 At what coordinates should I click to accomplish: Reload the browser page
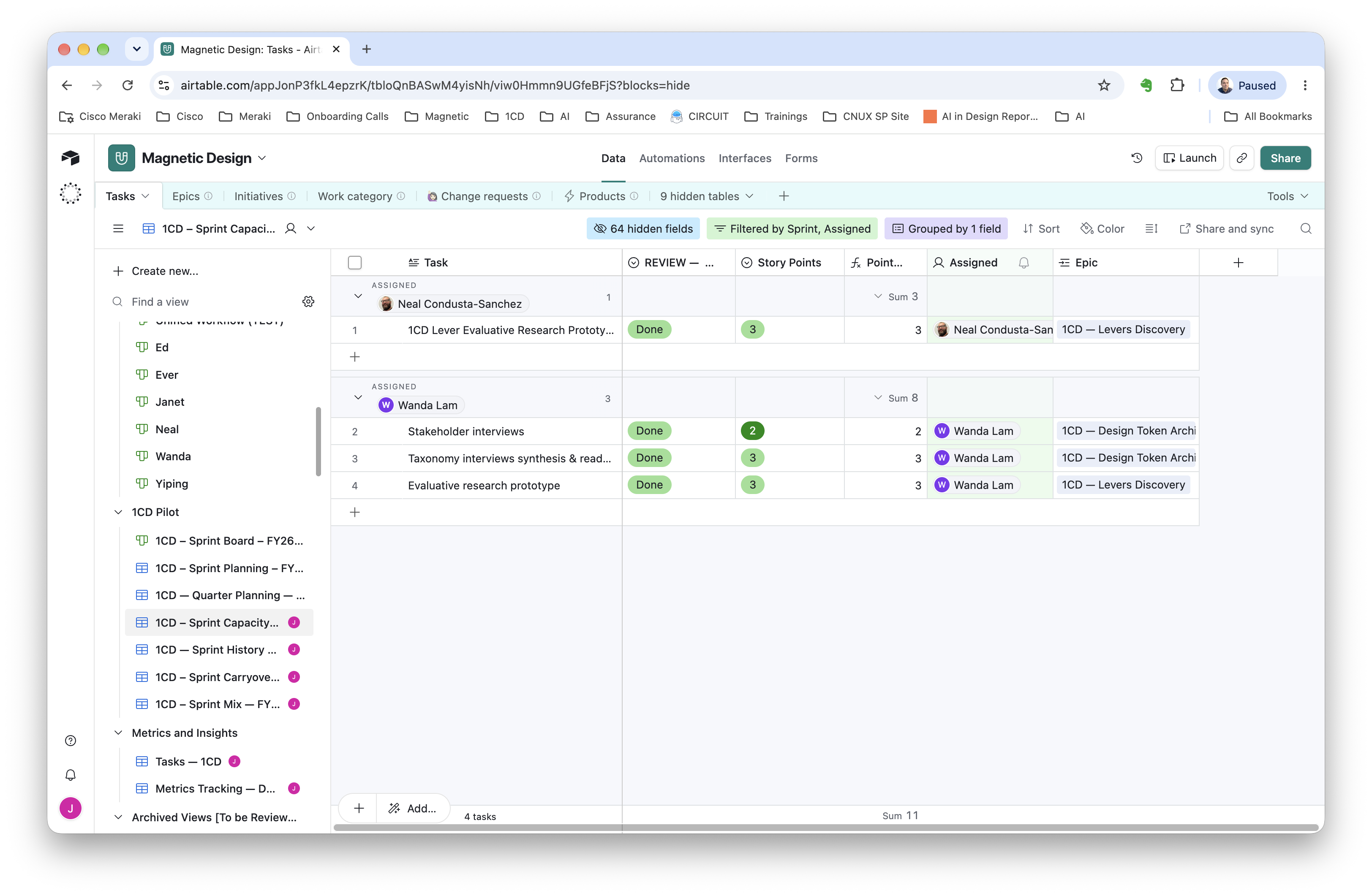pyautogui.click(x=128, y=85)
